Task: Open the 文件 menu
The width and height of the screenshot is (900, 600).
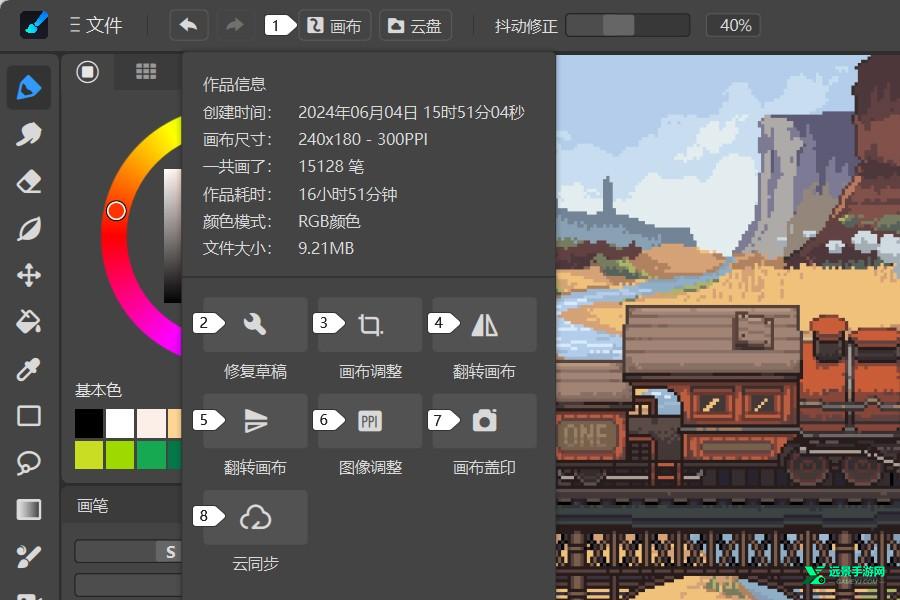Action: click(x=96, y=25)
